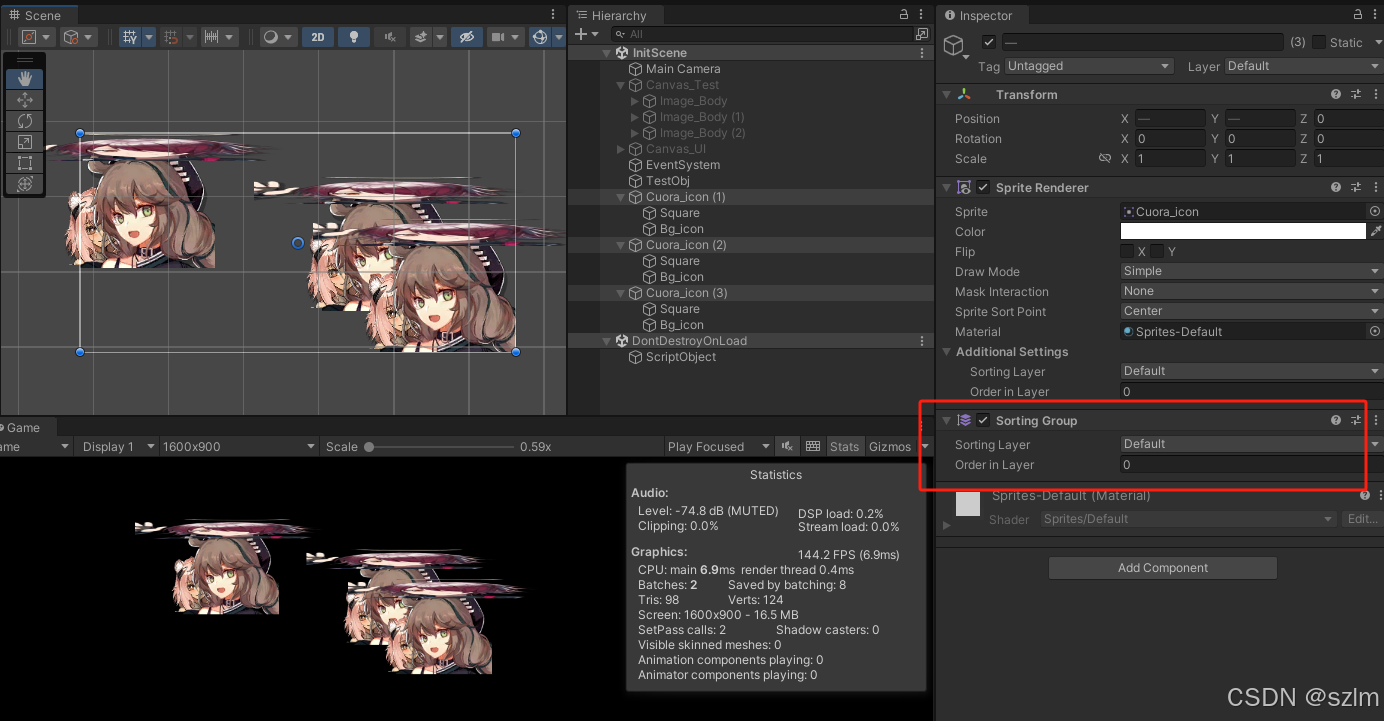Open the Tag Untagged dropdown
Image resolution: width=1384 pixels, height=721 pixels.
[x=1089, y=66]
